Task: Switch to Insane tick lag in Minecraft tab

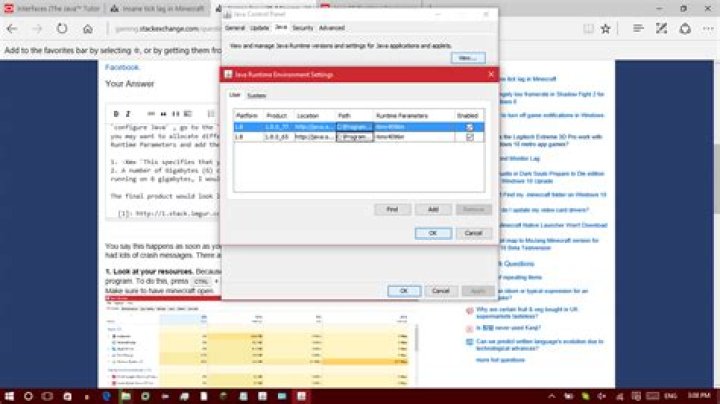Action: coord(158,9)
